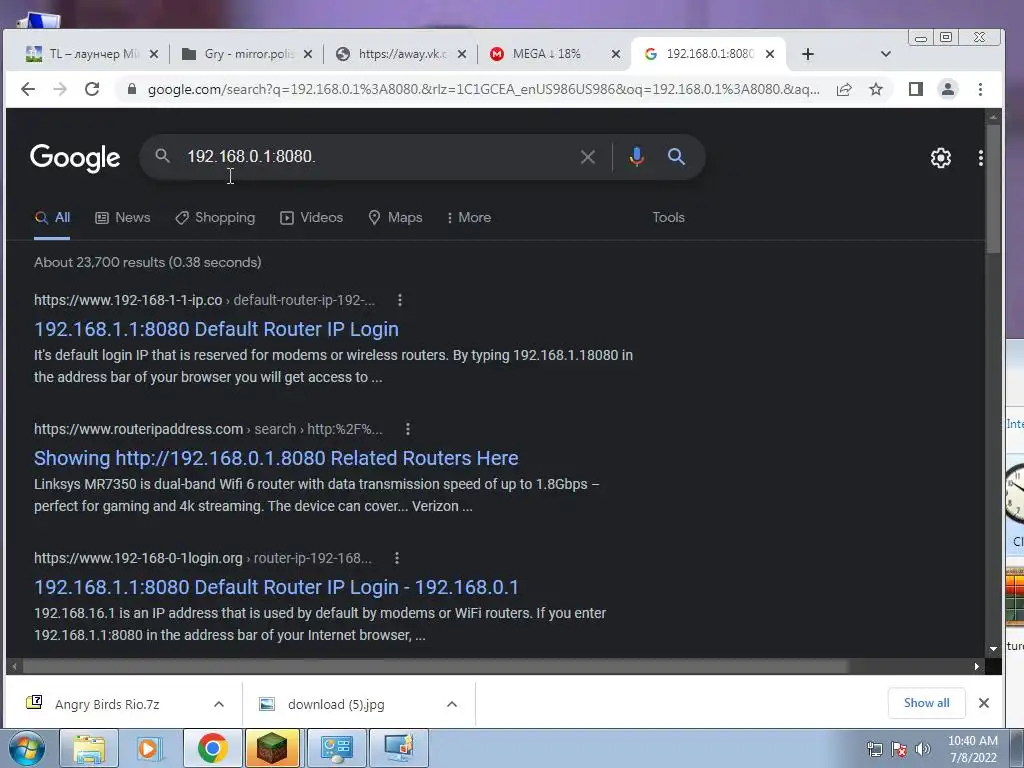Open network tray icon
1024x768 pixels.
point(874,749)
